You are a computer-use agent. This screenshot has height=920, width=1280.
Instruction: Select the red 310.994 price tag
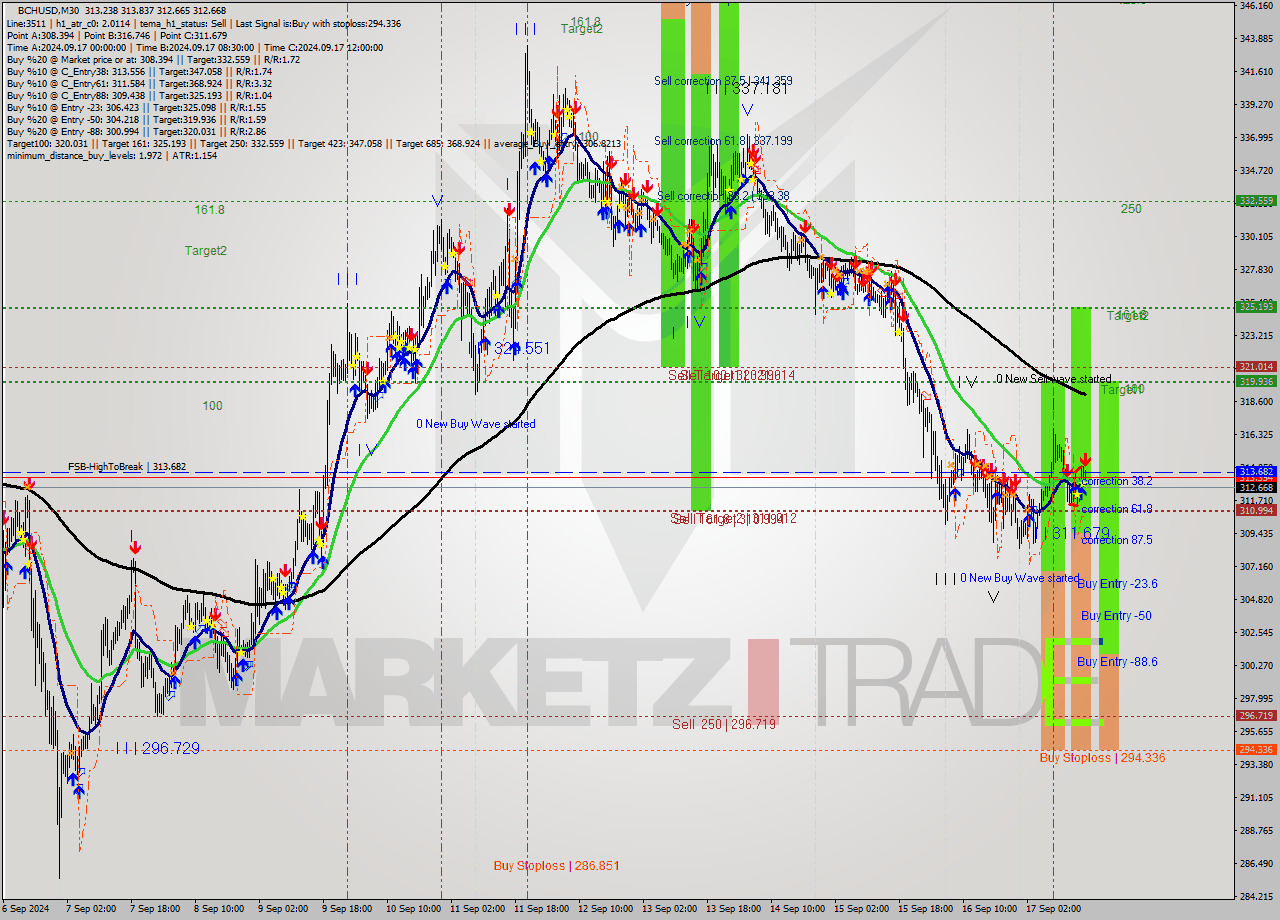[x=1256, y=510]
